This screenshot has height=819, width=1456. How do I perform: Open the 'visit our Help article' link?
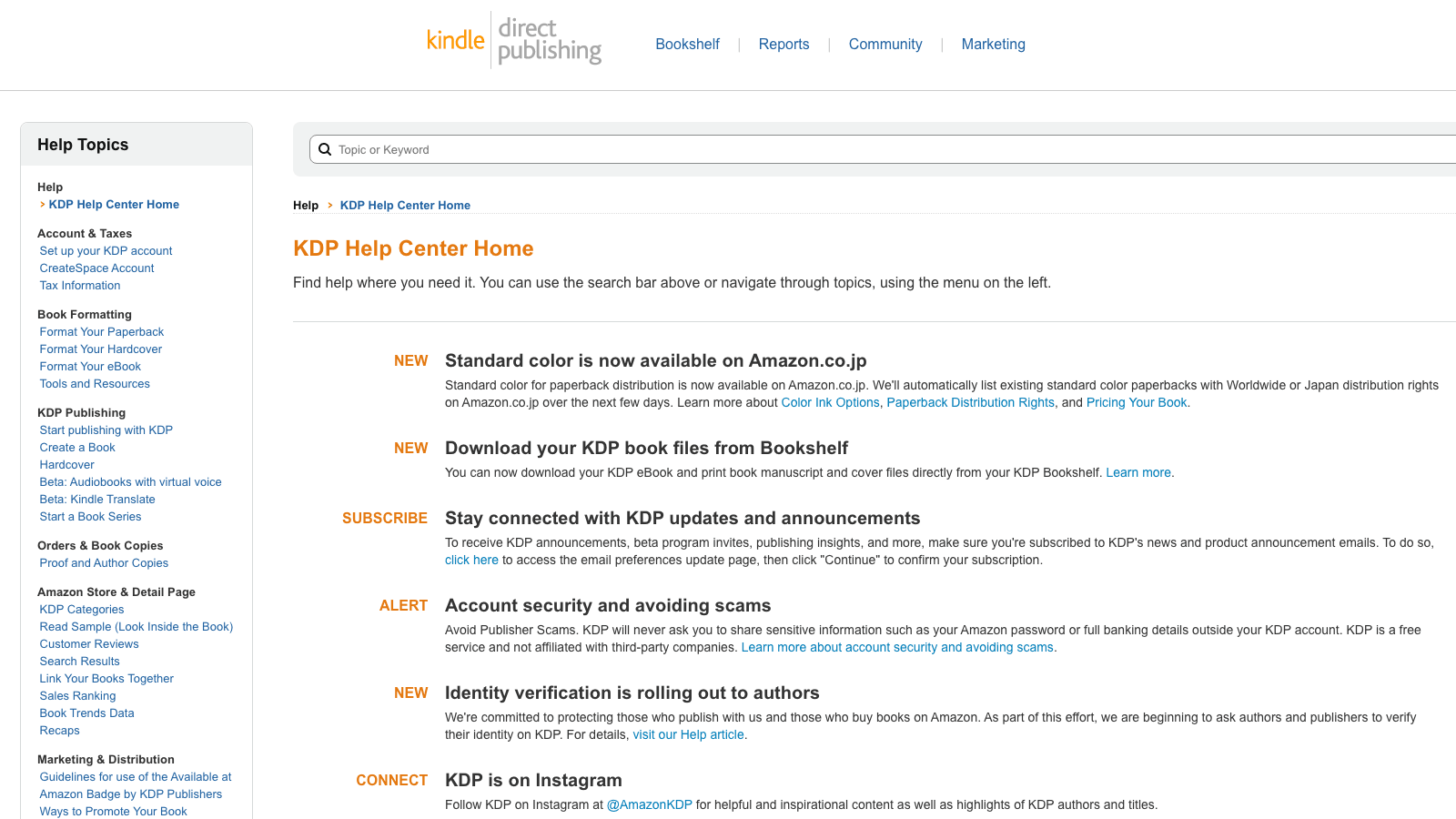pyautogui.click(x=688, y=734)
